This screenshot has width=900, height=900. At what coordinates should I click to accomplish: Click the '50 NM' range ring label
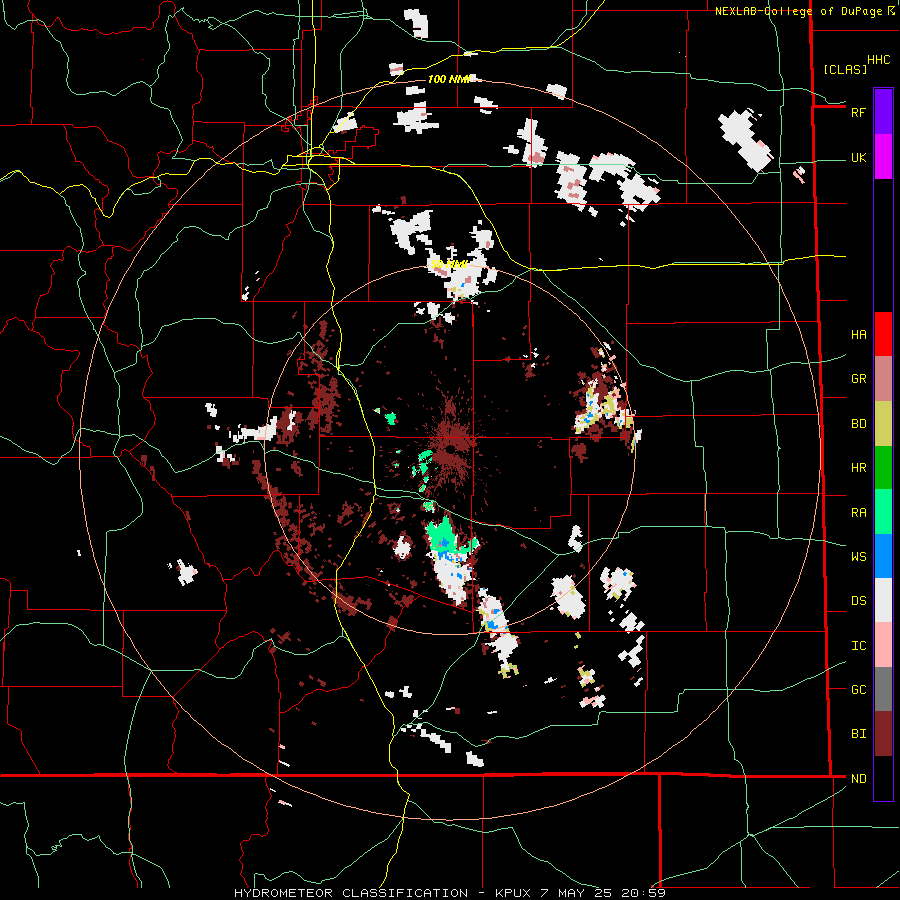[448, 265]
